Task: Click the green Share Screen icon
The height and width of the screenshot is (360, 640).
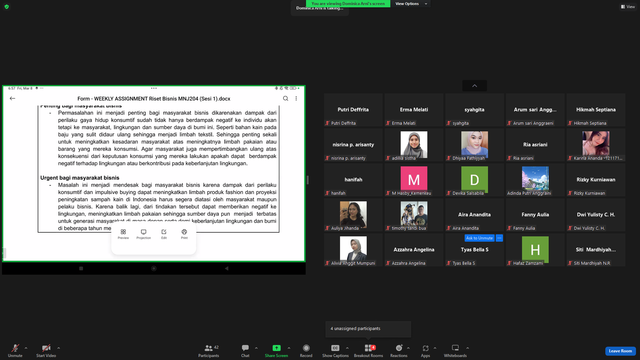Action: (276, 348)
